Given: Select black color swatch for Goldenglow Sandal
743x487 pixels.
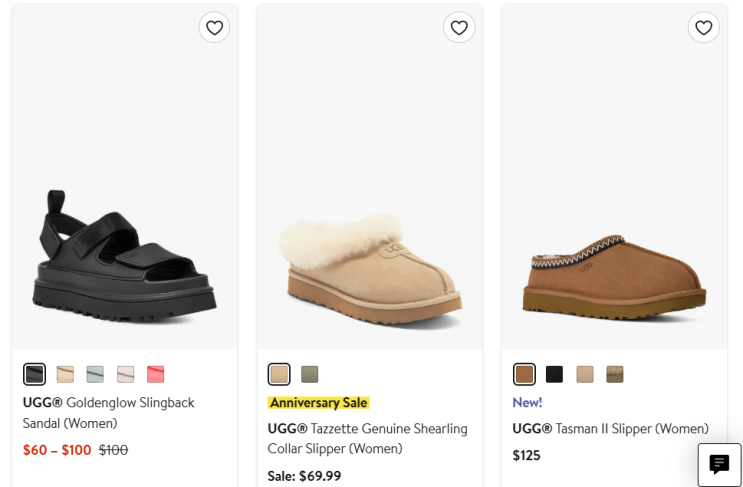Looking at the screenshot, I should pyautogui.click(x=35, y=374).
